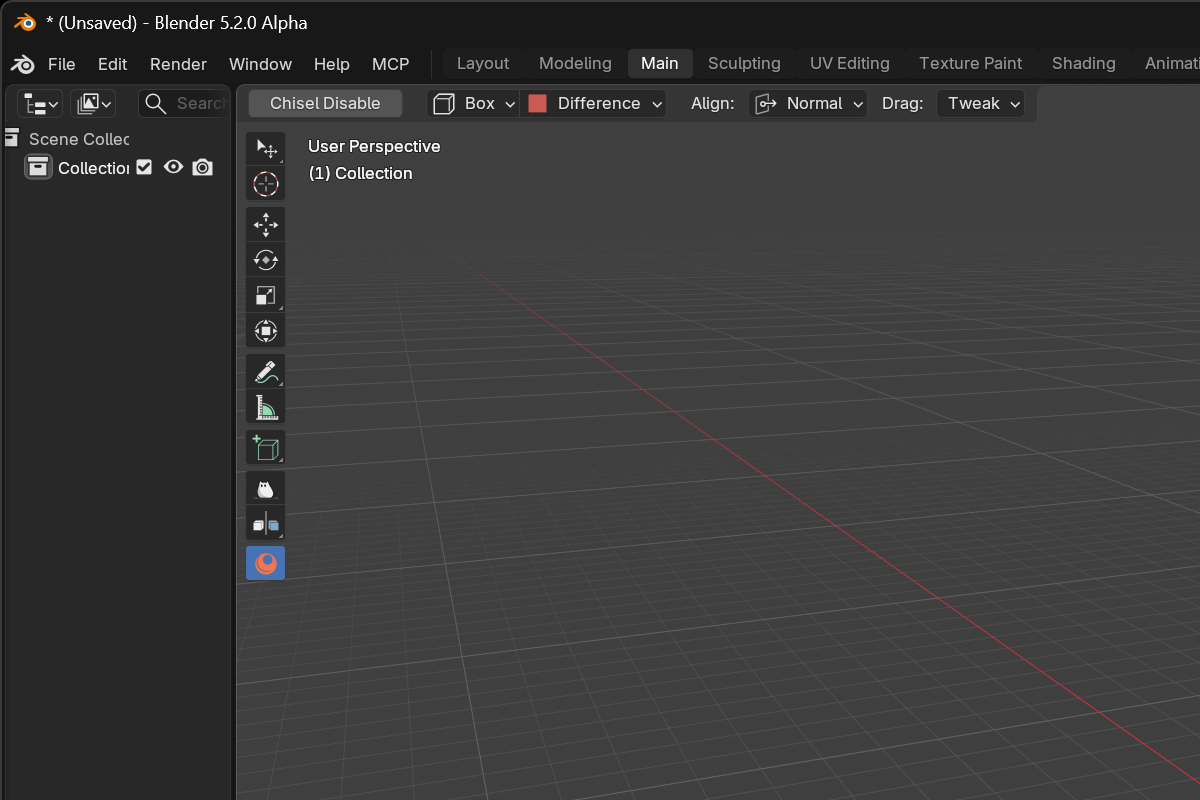Viewport: 1200px width, 800px height.
Task: Open the outliner editor type dropdown
Action: [41, 103]
